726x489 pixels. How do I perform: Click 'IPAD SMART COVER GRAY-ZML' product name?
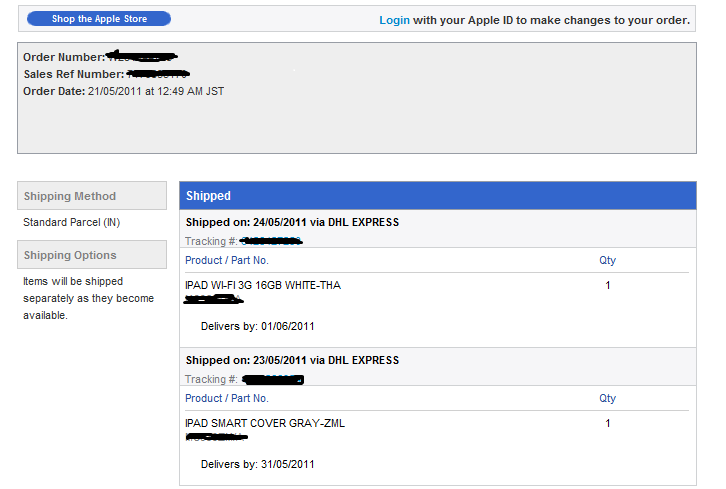(x=265, y=423)
